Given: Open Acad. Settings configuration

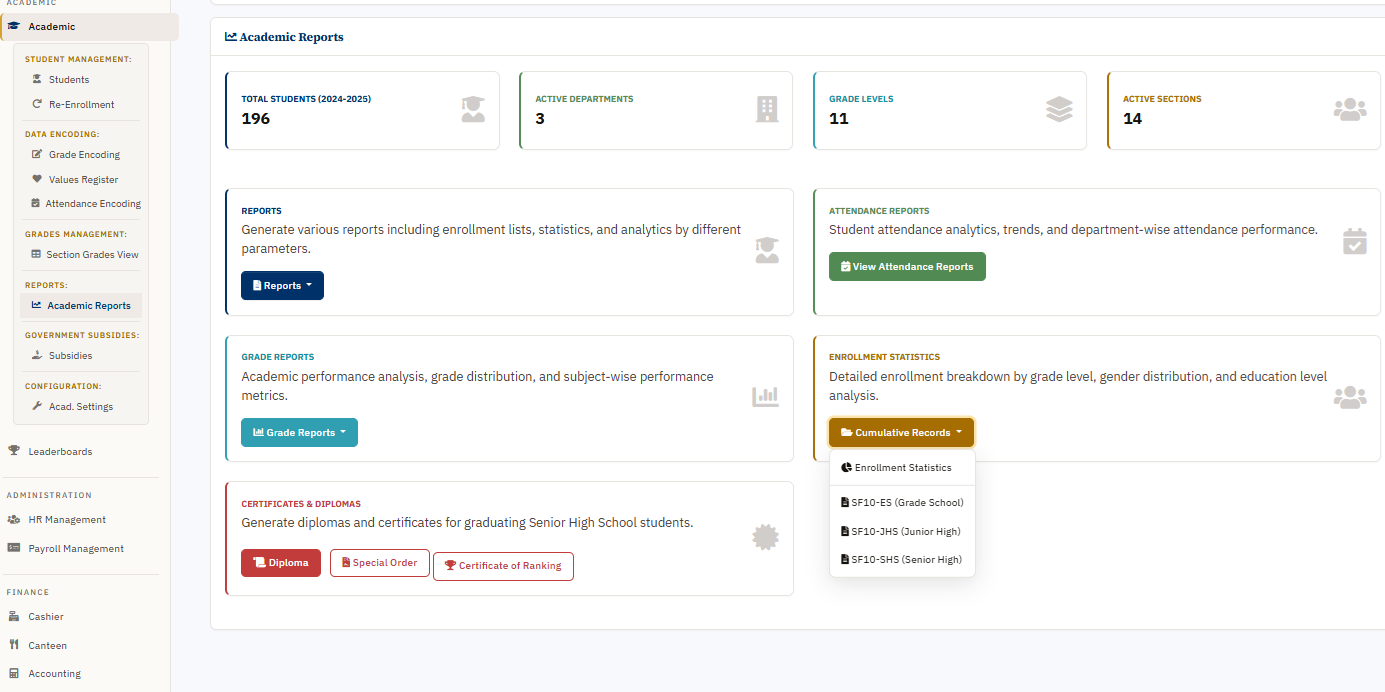Looking at the screenshot, I should [81, 406].
